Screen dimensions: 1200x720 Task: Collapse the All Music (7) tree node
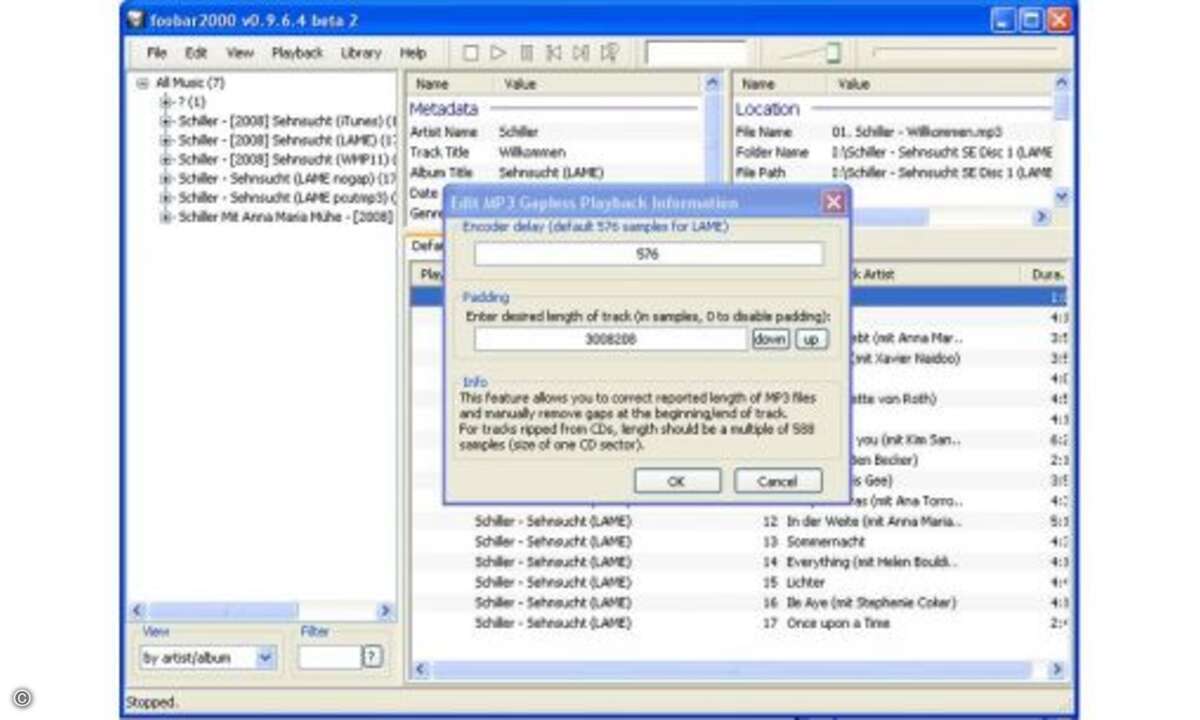143,84
